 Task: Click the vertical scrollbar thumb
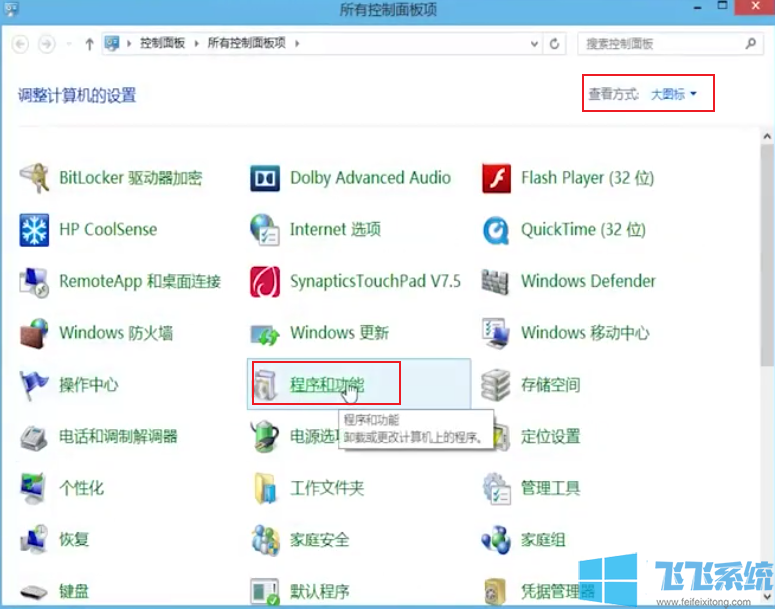click(767, 255)
